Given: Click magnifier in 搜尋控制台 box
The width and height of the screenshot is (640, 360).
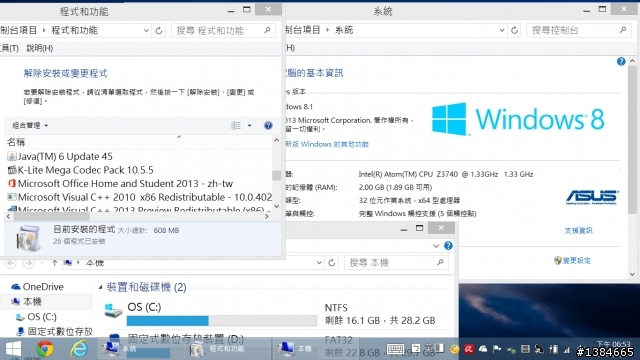Looking at the screenshot, I should pyautogui.click(x=622, y=30).
